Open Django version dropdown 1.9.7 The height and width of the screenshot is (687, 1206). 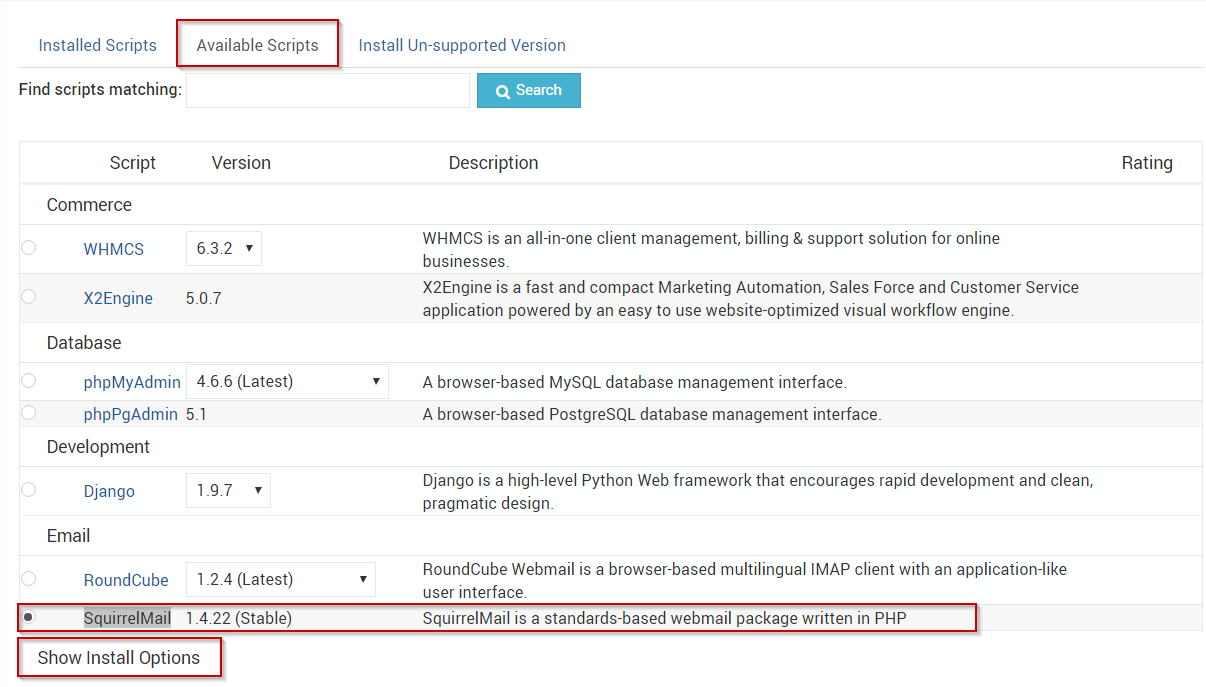coord(228,490)
